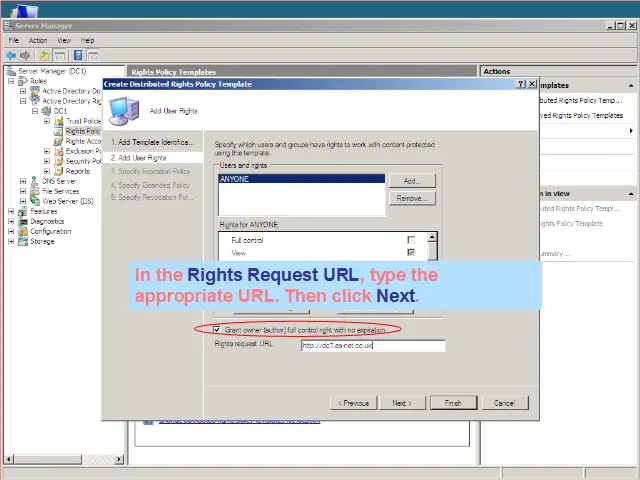Click the Previous button

[x=353, y=403]
